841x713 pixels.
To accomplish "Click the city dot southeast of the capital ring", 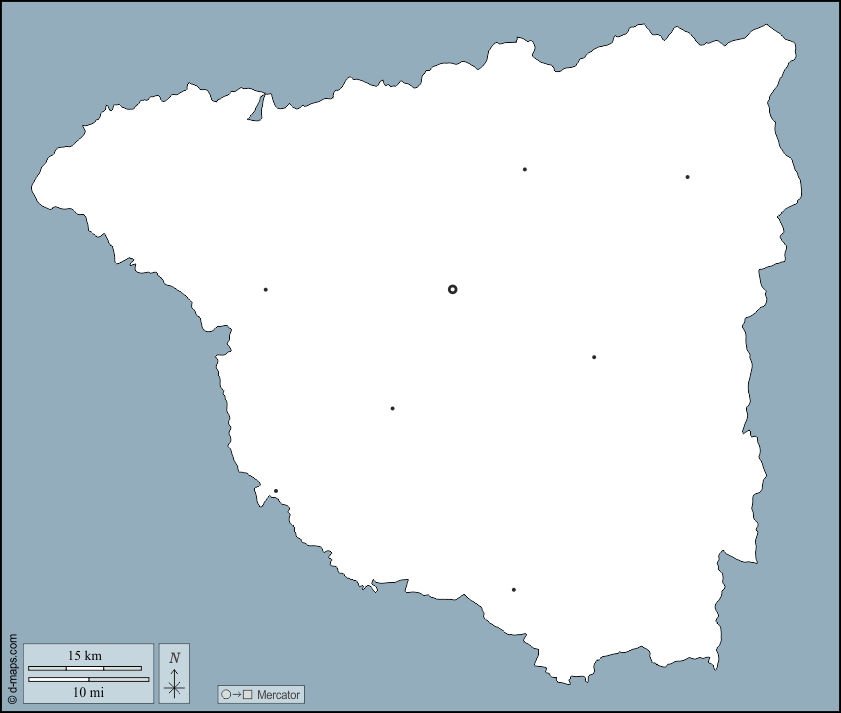I will (x=594, y=357).
